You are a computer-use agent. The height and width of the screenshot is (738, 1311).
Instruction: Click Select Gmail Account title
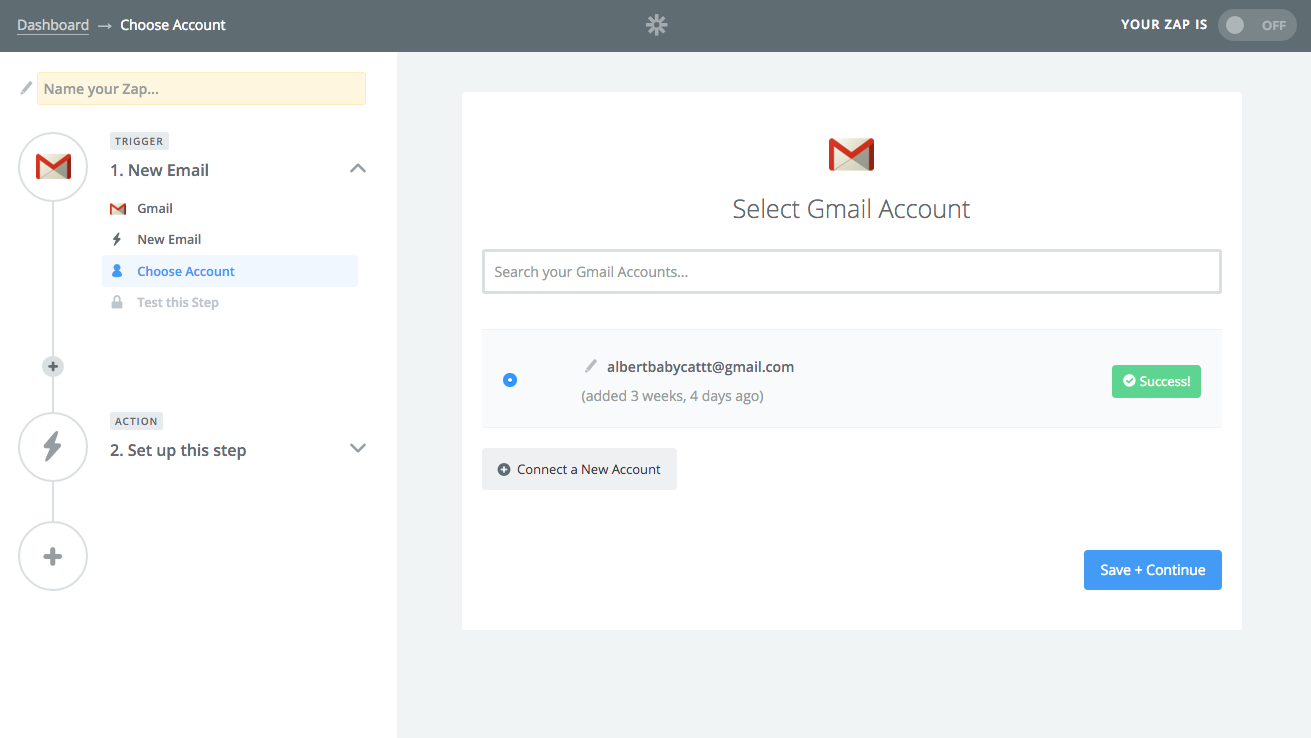[x=851, y=209]
